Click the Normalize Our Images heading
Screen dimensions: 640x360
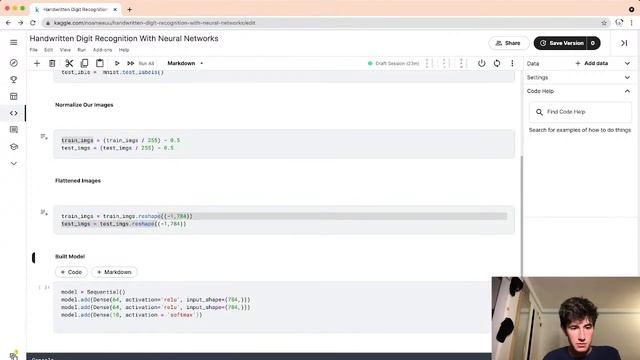pos(84,105)
